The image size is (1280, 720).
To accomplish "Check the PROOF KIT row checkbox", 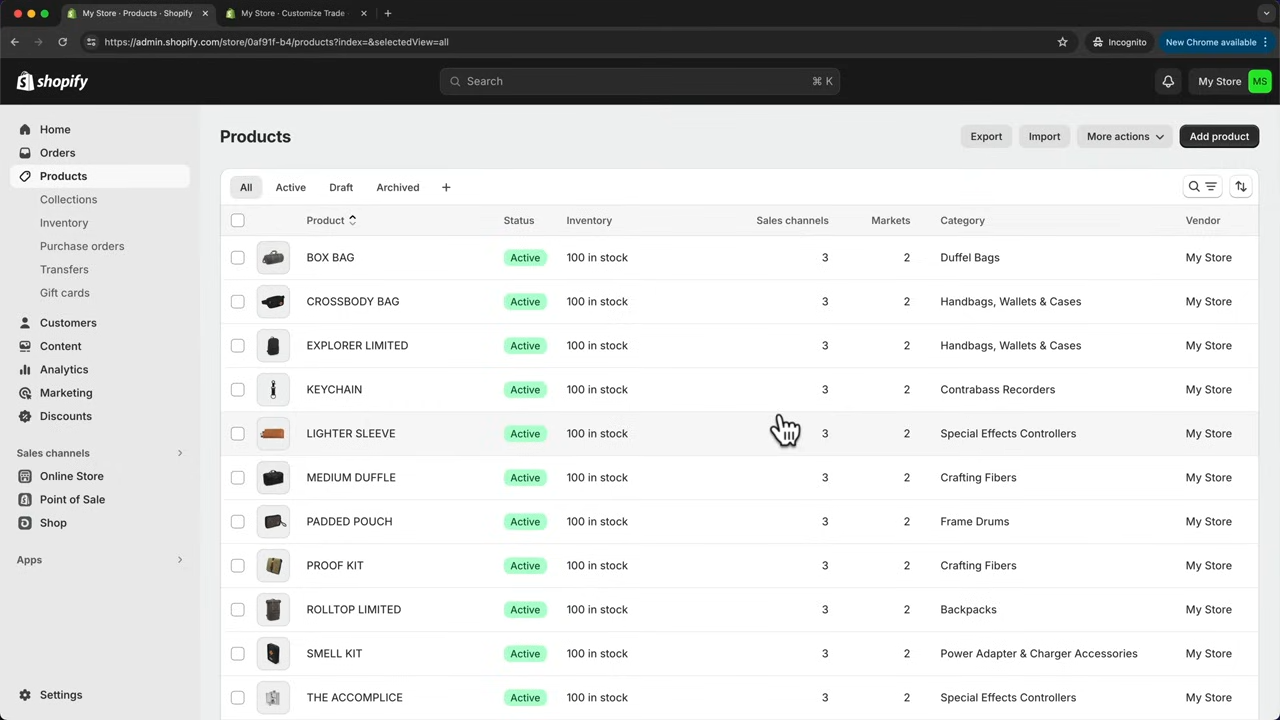I will click(237, 566).
